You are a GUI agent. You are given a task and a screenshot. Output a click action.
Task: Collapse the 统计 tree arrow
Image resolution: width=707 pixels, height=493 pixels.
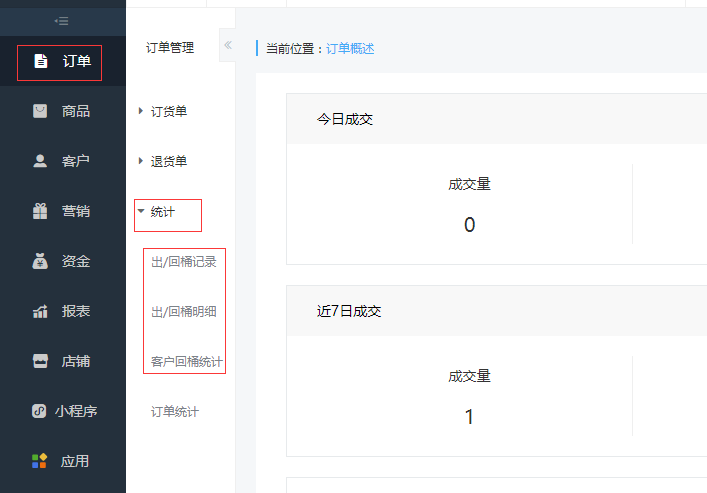pyautogui.click(x=141, y=211)
